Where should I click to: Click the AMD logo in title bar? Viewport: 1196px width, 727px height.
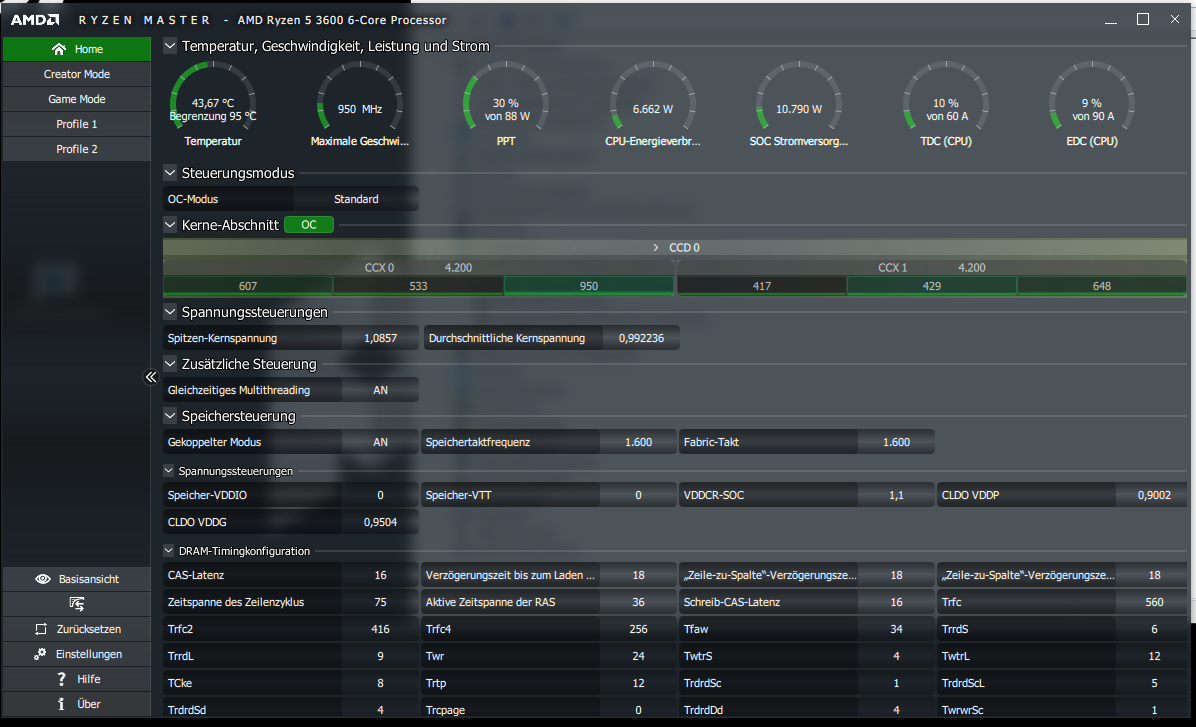click(x=34, y=20)
